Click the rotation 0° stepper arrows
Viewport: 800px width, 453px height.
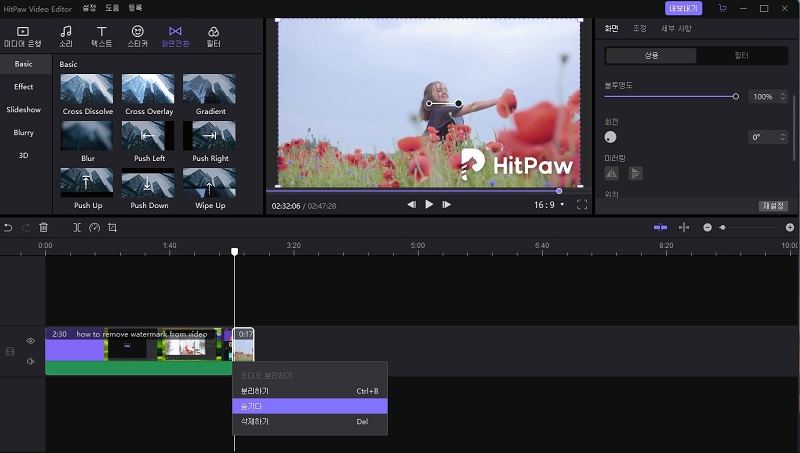782,137
